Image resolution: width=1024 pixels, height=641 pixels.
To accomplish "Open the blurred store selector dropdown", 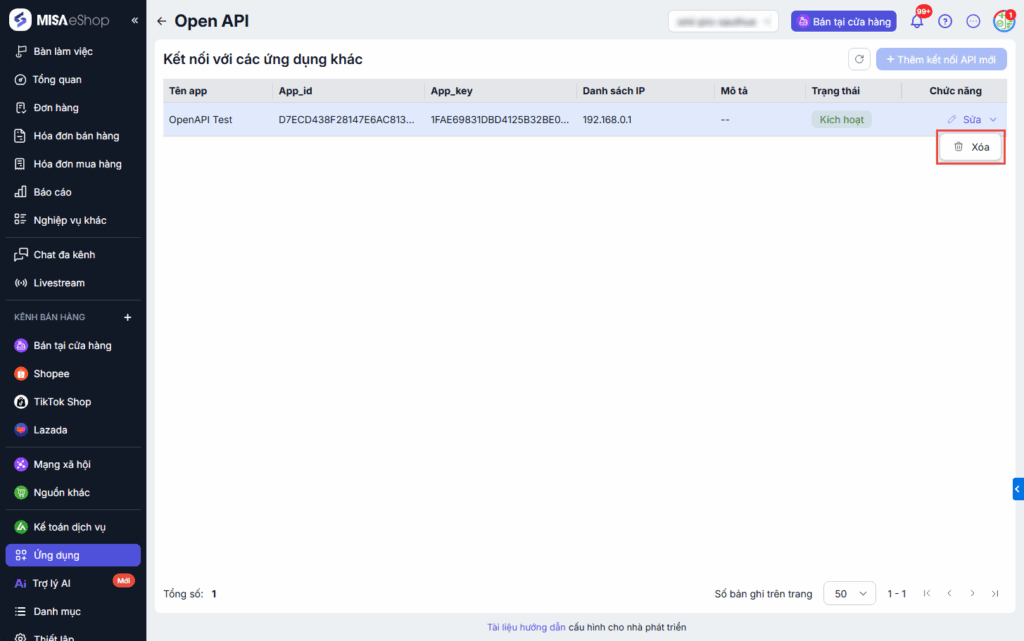I will tap(723, 21).
